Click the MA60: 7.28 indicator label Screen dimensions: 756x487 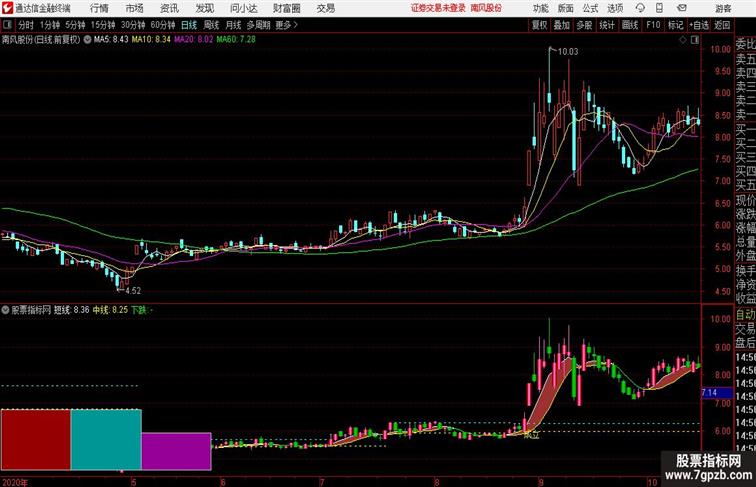point(236,40)
